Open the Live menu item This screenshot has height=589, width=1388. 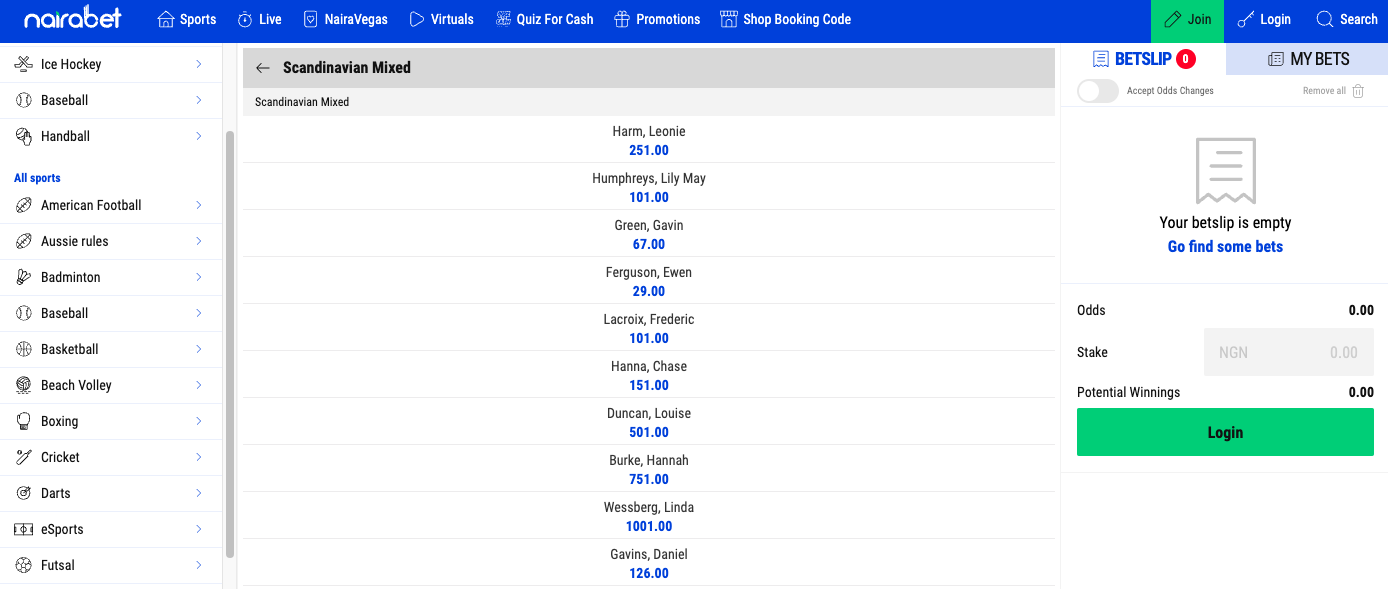pos(259,19)
